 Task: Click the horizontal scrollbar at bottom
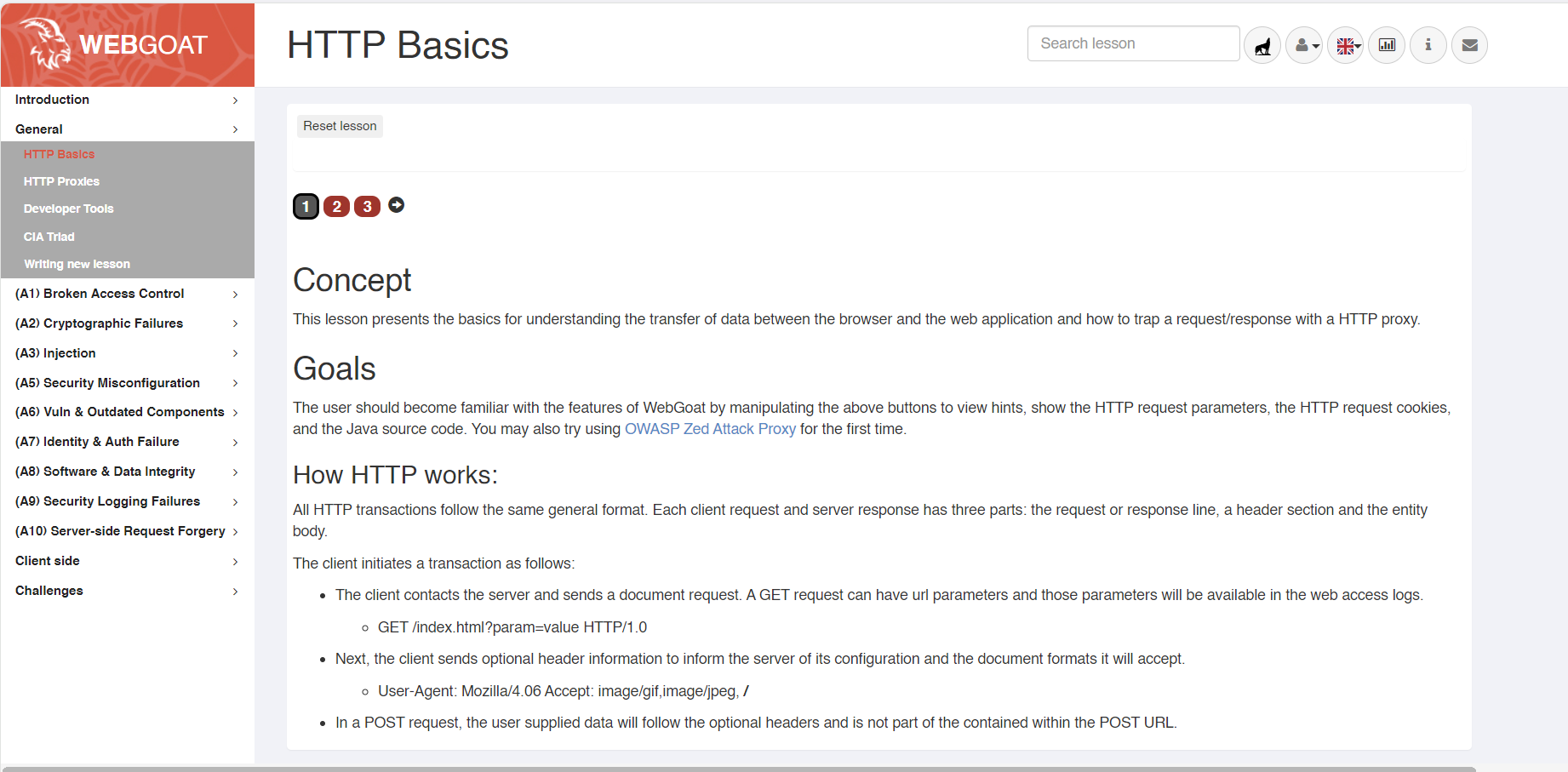pos(739,769)
